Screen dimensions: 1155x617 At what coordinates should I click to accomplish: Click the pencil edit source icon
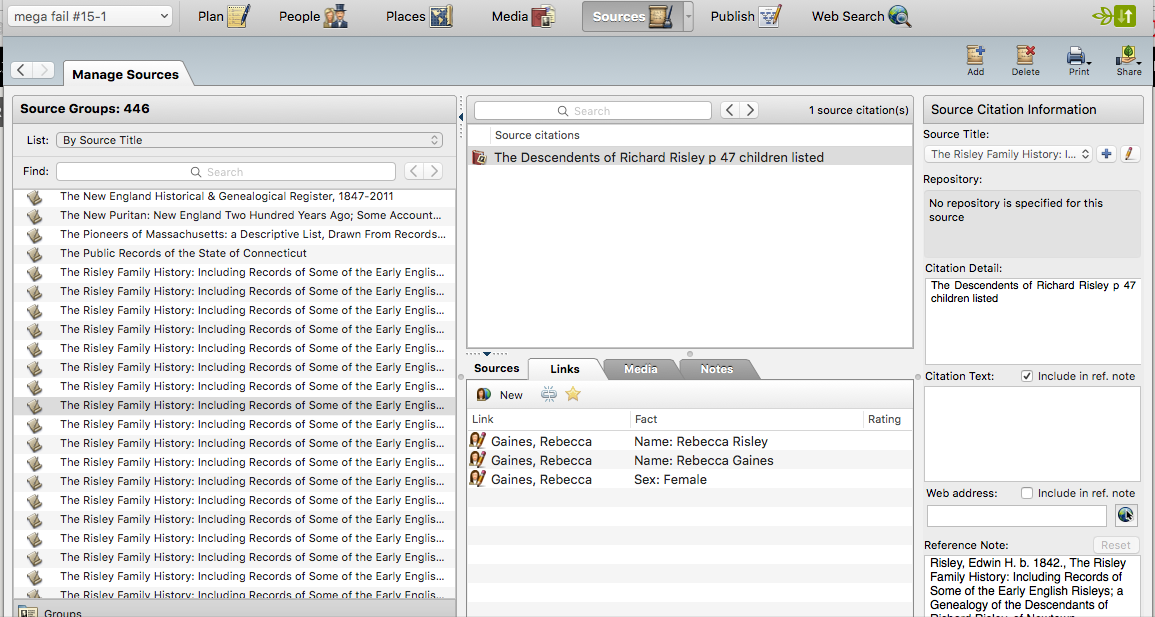pyautogui.click(x=1130, y=154)
